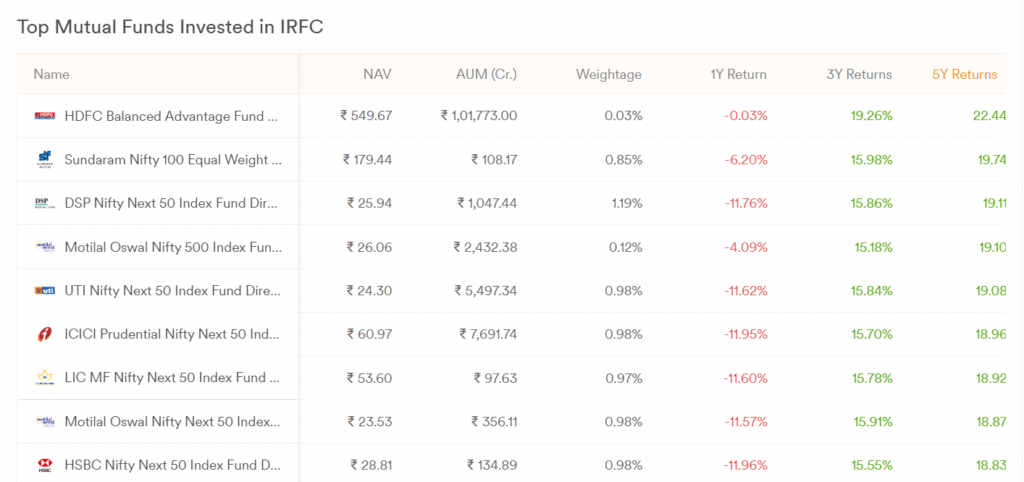
Task: Click AUM value ₹ 2,432.38
Action: pyautogui.click(x=485, y=248)
